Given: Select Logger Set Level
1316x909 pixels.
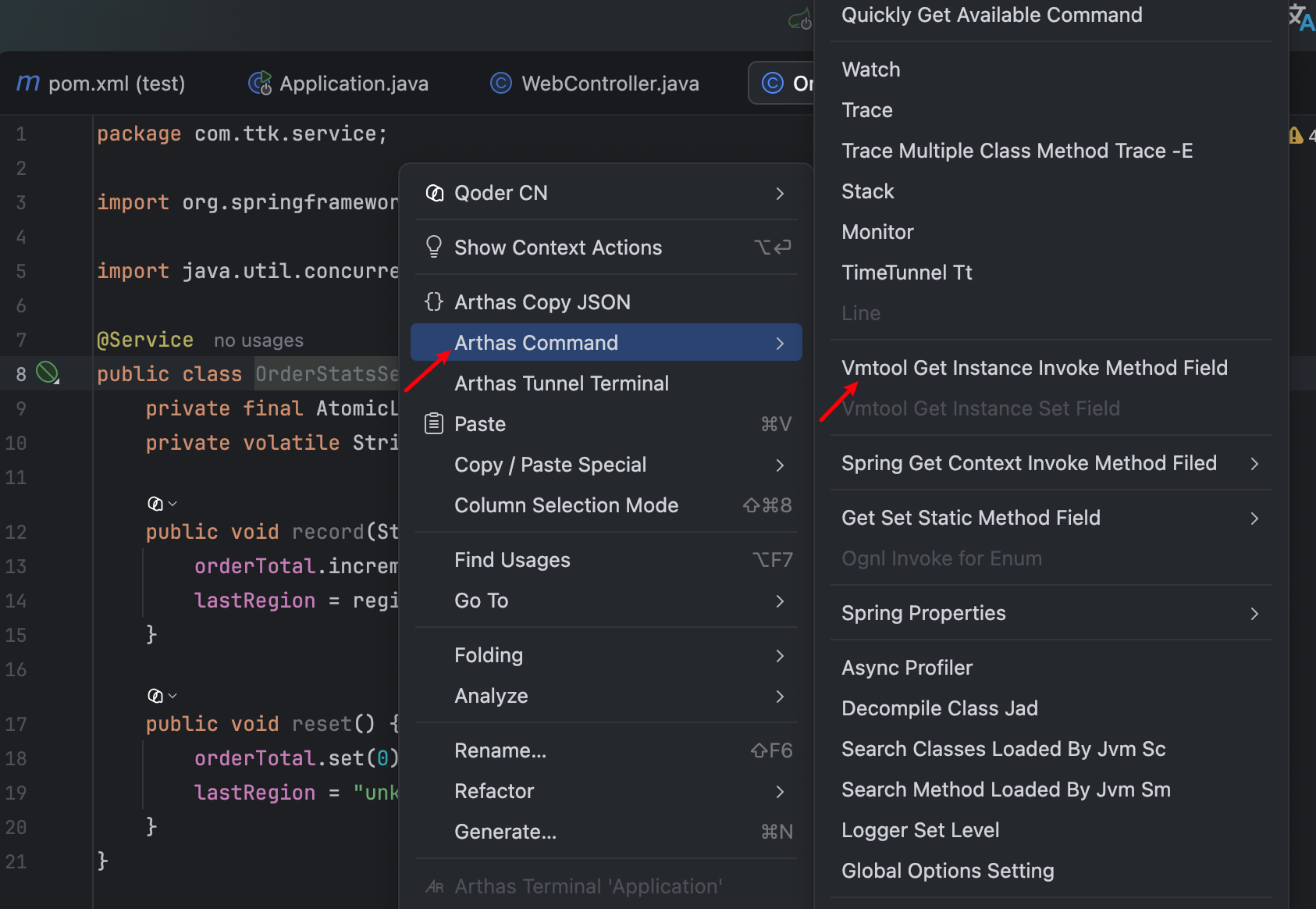Looking at the screenshot, I should [1051, 830].
